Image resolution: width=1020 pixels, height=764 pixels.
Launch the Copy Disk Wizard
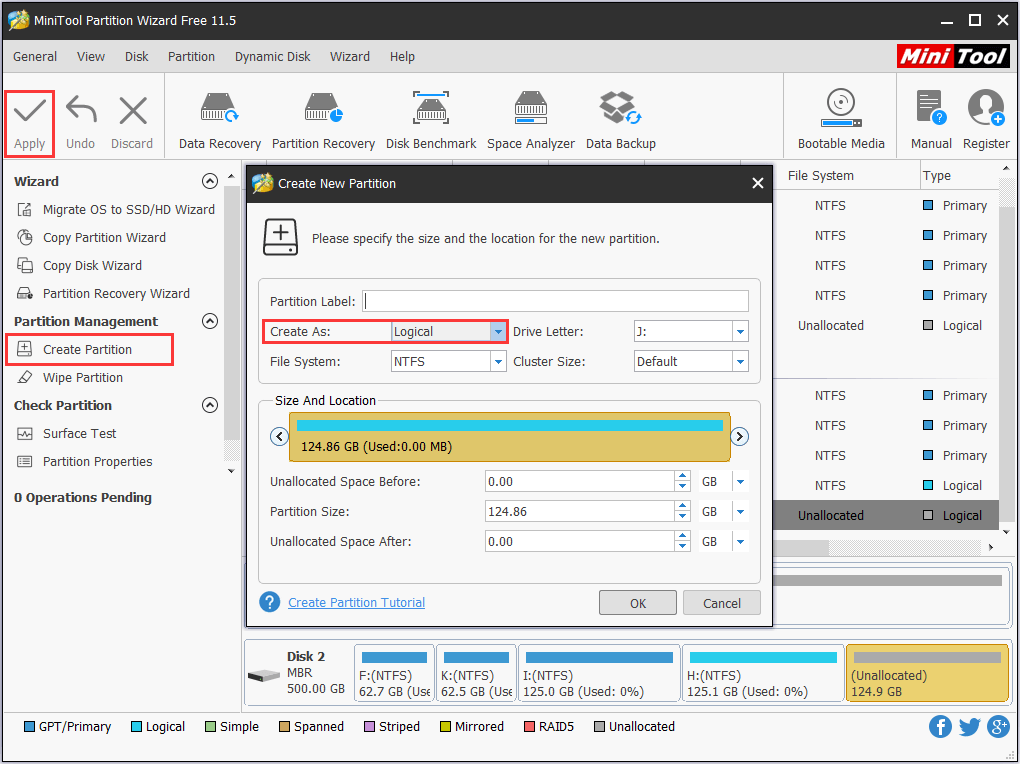click(x=79, y=266)
